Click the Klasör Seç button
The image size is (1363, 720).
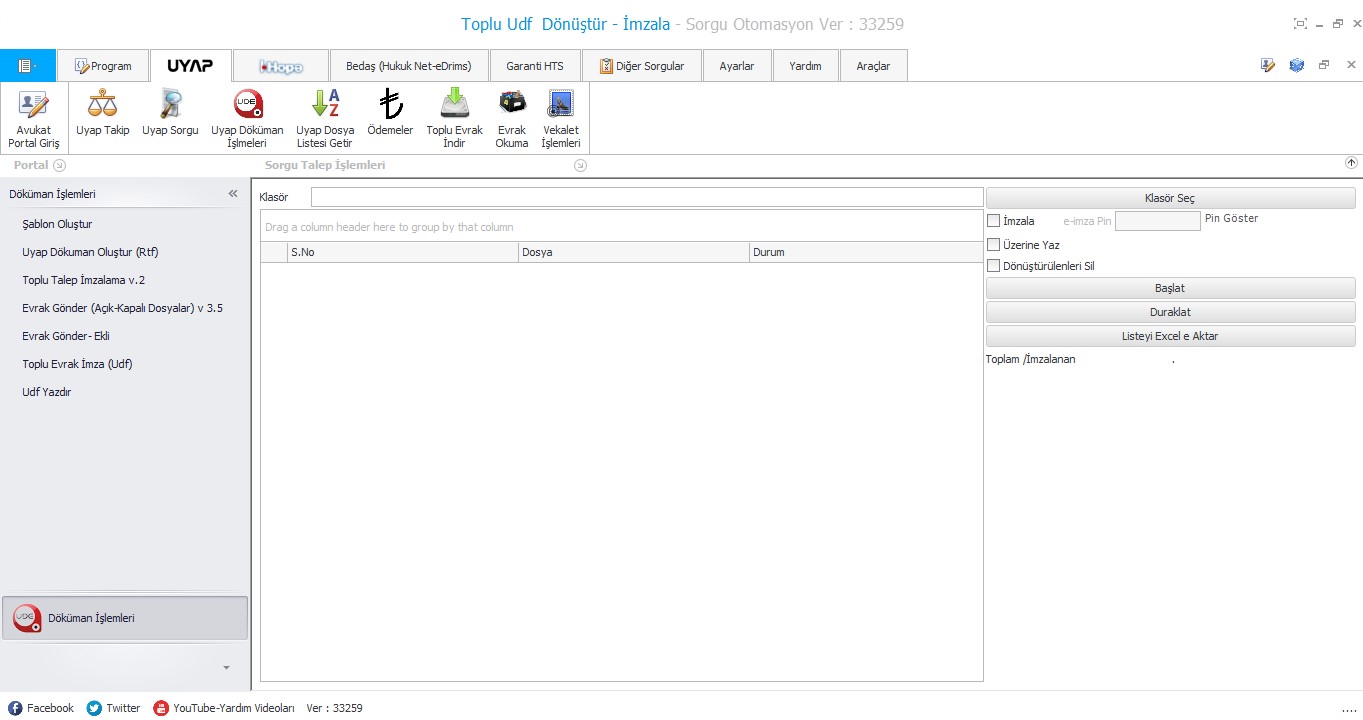coord(1170,198)
